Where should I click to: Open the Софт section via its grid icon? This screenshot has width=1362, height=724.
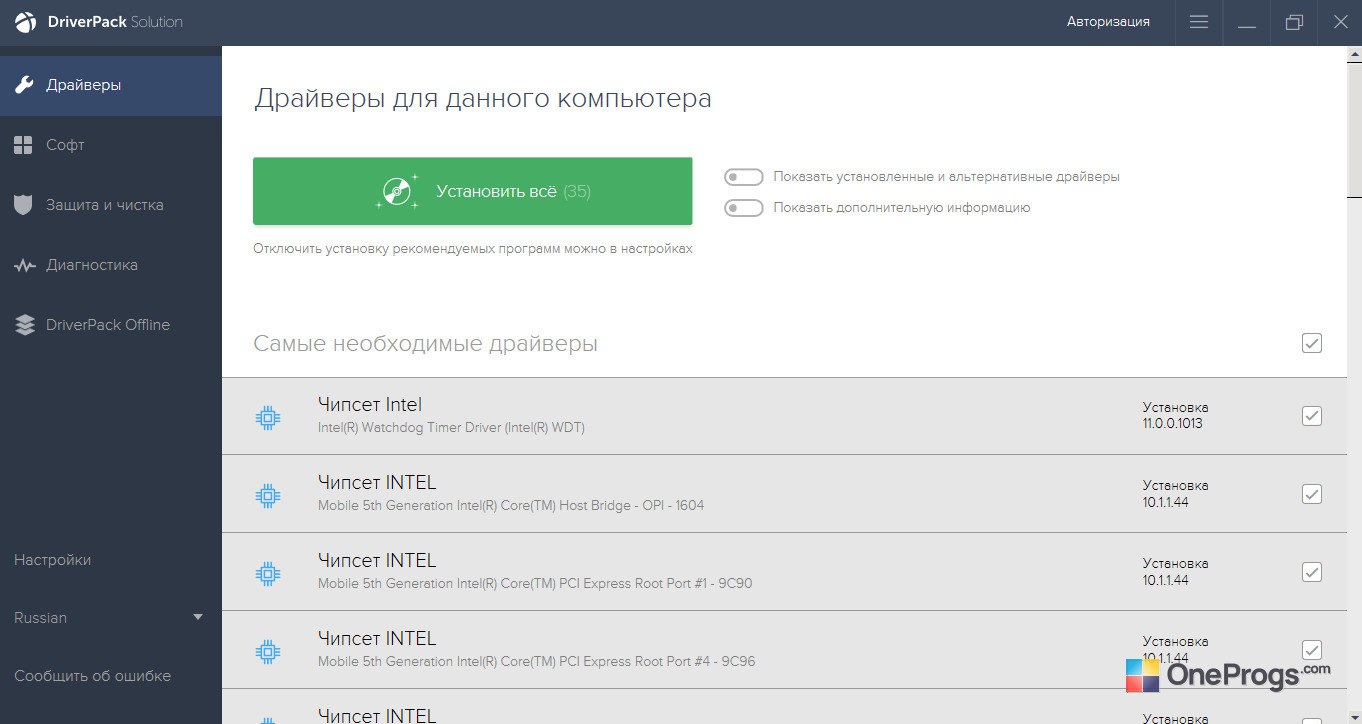click(24, 145)
